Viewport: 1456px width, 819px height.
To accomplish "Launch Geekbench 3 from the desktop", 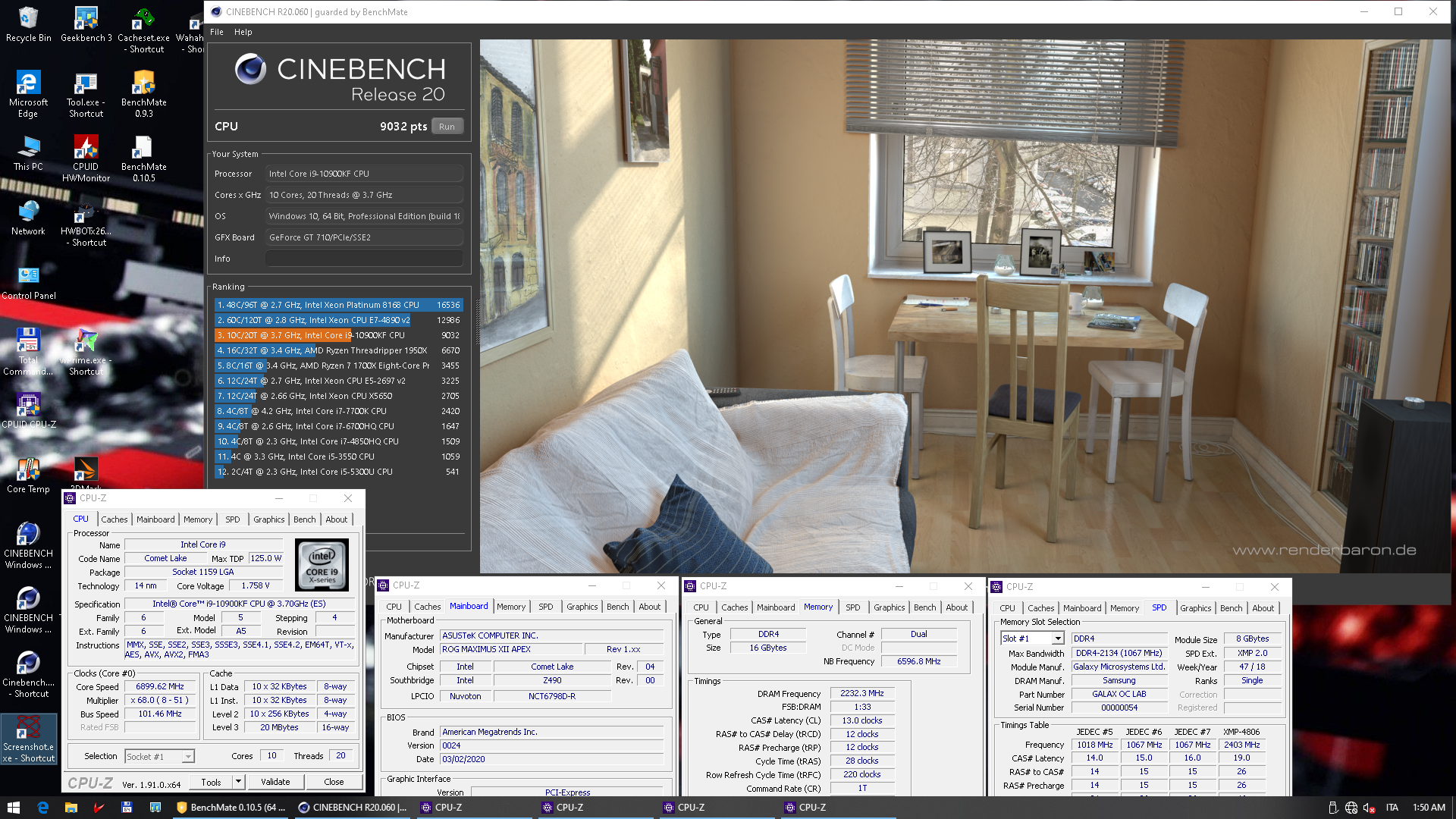I will pos(86,24).
